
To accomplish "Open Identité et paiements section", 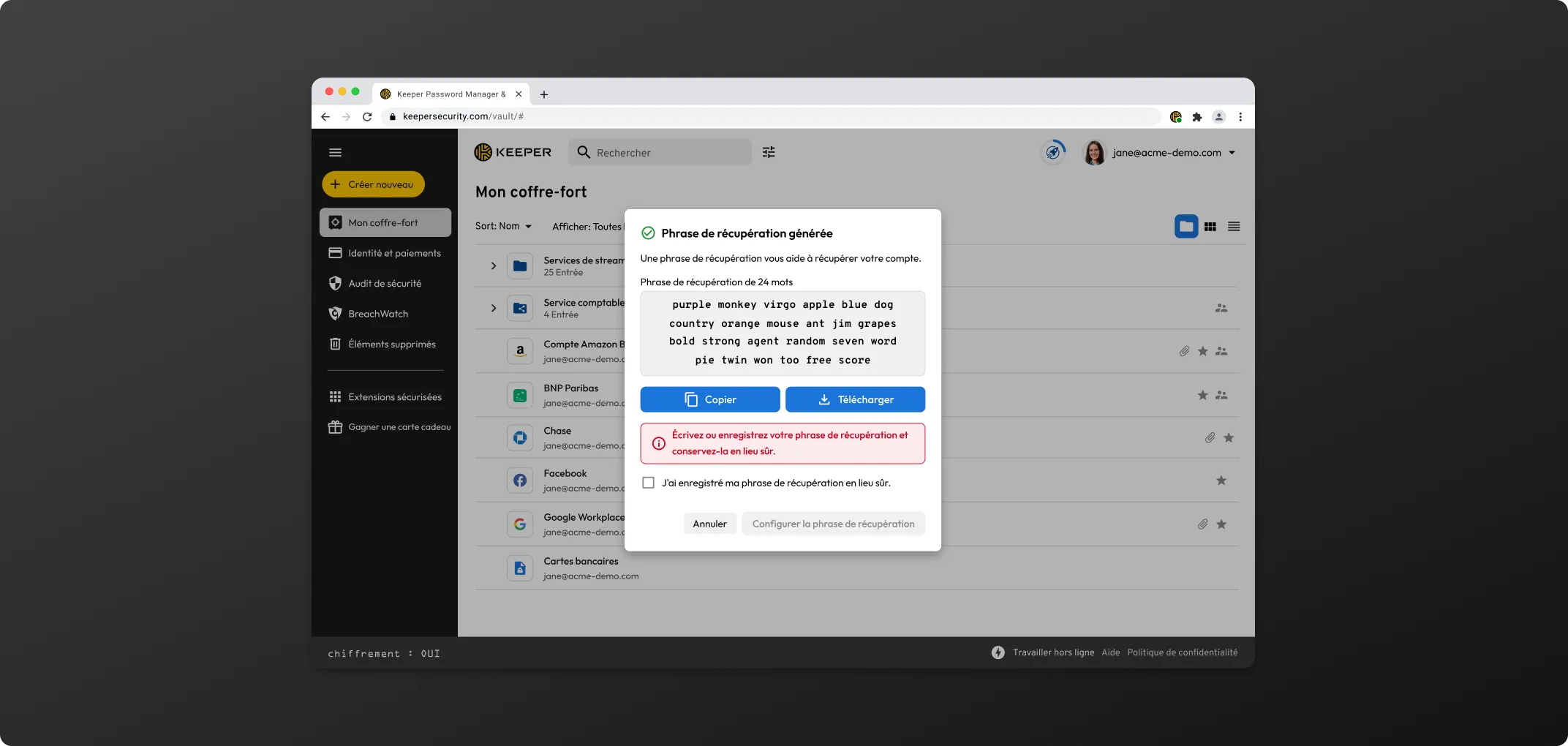I will coord(385,253).
